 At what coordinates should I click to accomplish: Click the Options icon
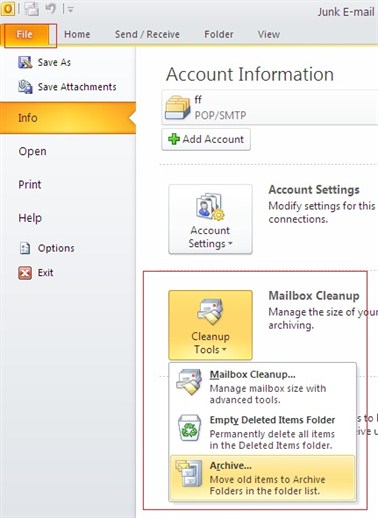25,248
